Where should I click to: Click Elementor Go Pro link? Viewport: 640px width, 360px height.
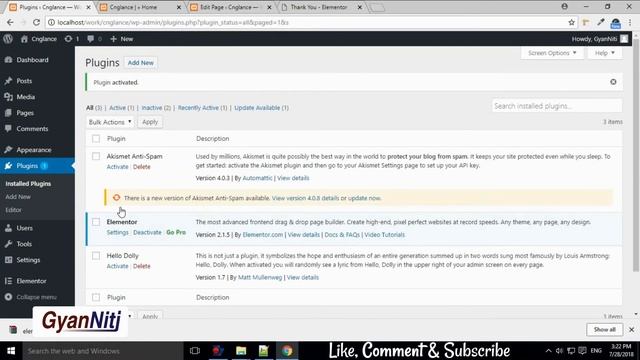pos(176,232)
